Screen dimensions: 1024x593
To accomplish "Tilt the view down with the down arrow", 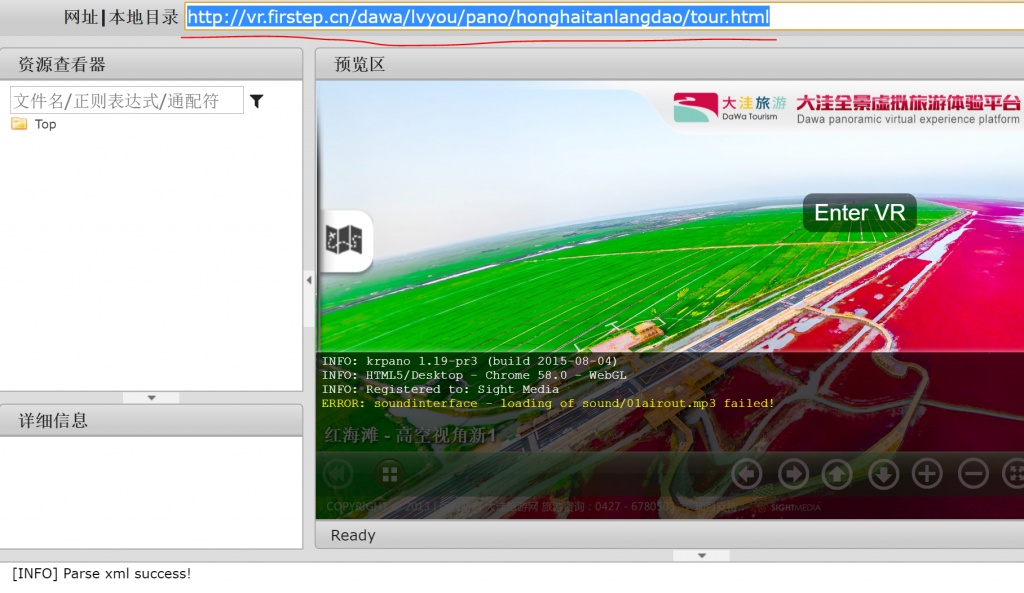I will click(883, 473).
